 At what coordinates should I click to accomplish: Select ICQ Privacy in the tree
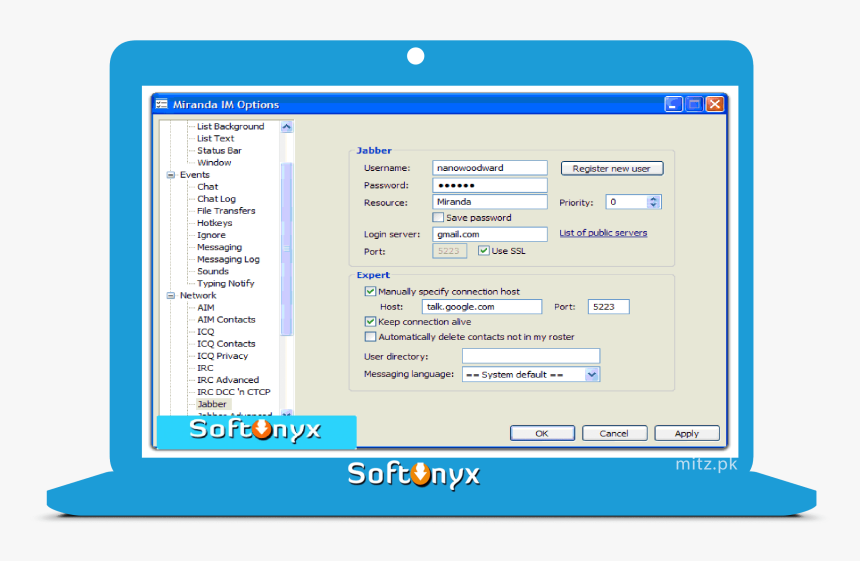coord(222,355)
